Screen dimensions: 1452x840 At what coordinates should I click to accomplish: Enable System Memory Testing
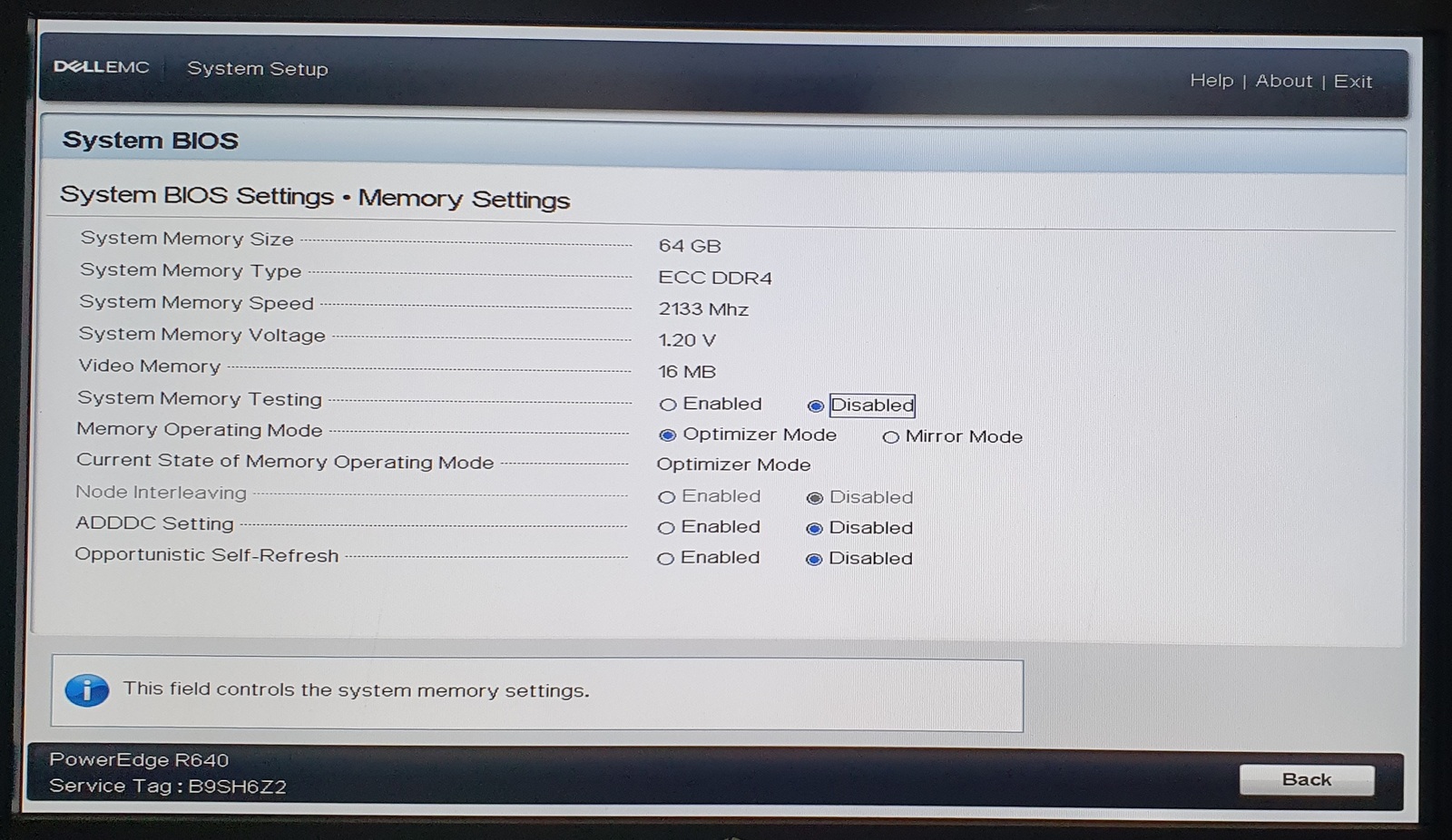click(x=669, y=405)
